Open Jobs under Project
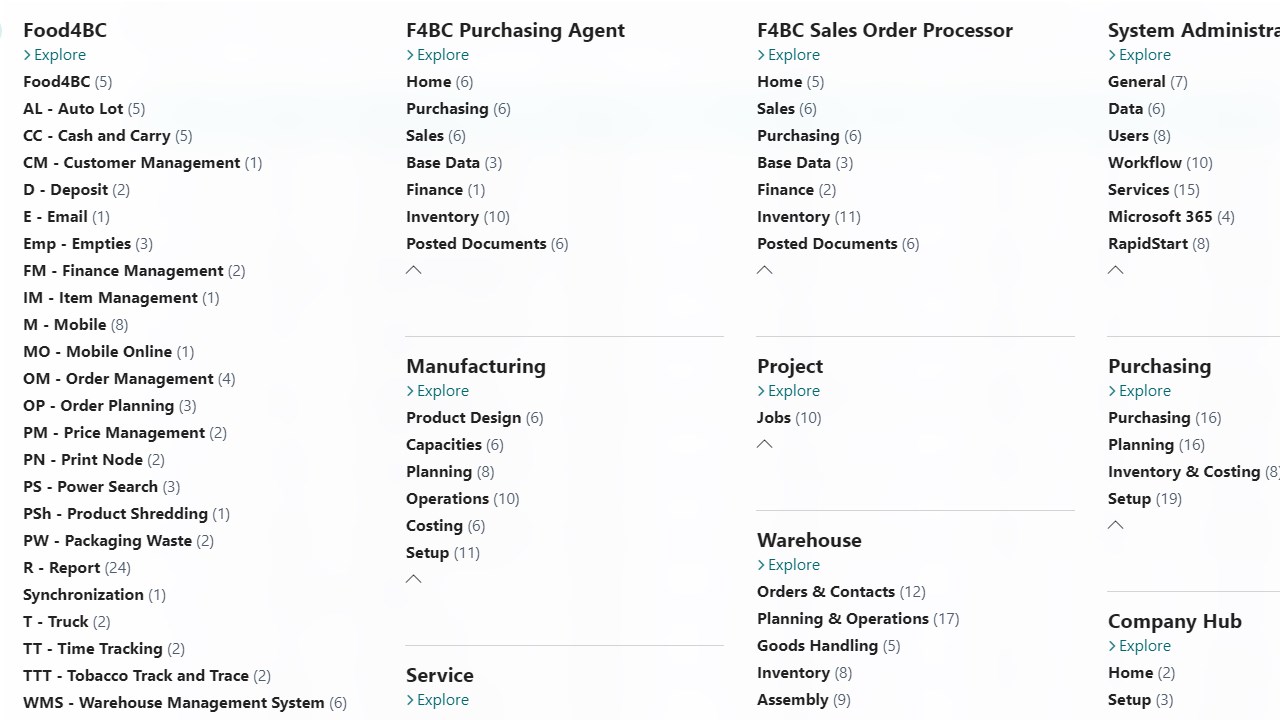1280x720 pixels. [774, 418]
